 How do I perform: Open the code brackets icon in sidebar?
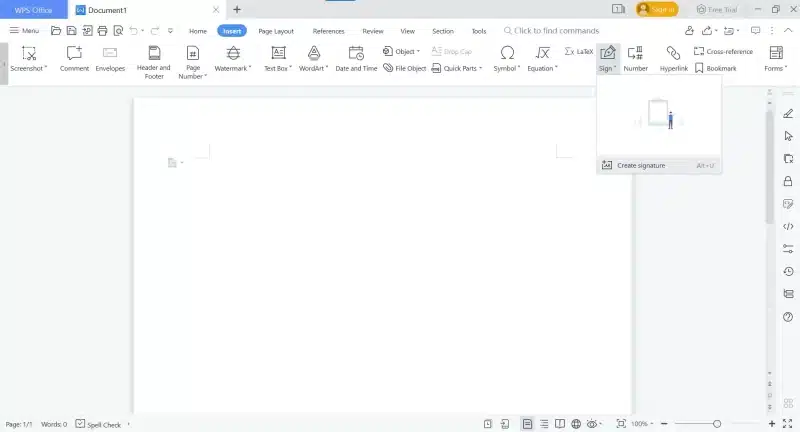click(x=788, y=226)
